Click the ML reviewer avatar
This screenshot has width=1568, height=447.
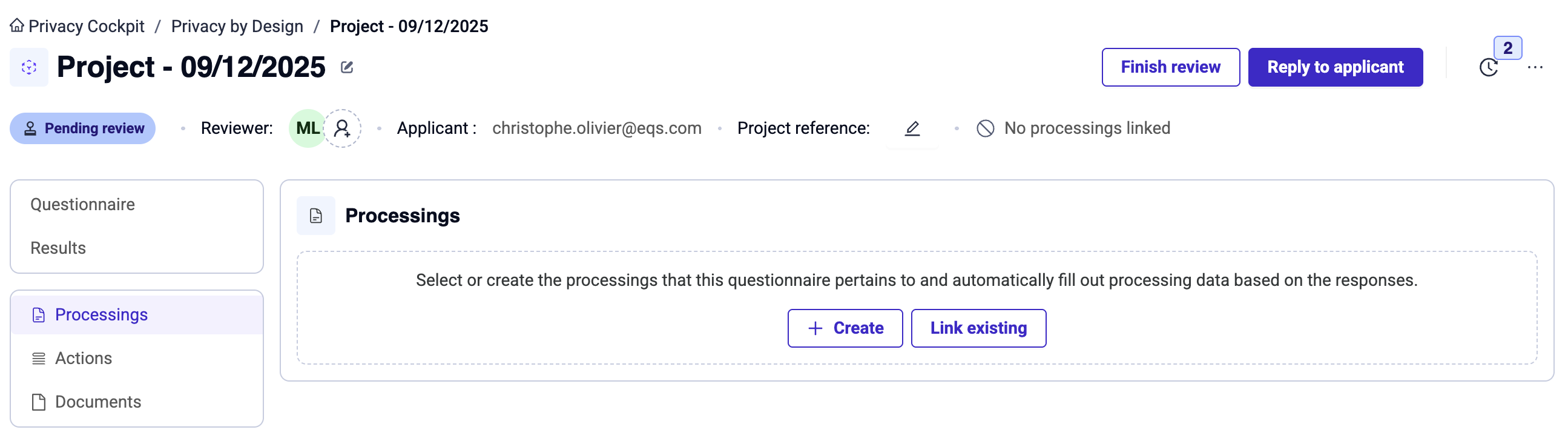coord(307,128)
